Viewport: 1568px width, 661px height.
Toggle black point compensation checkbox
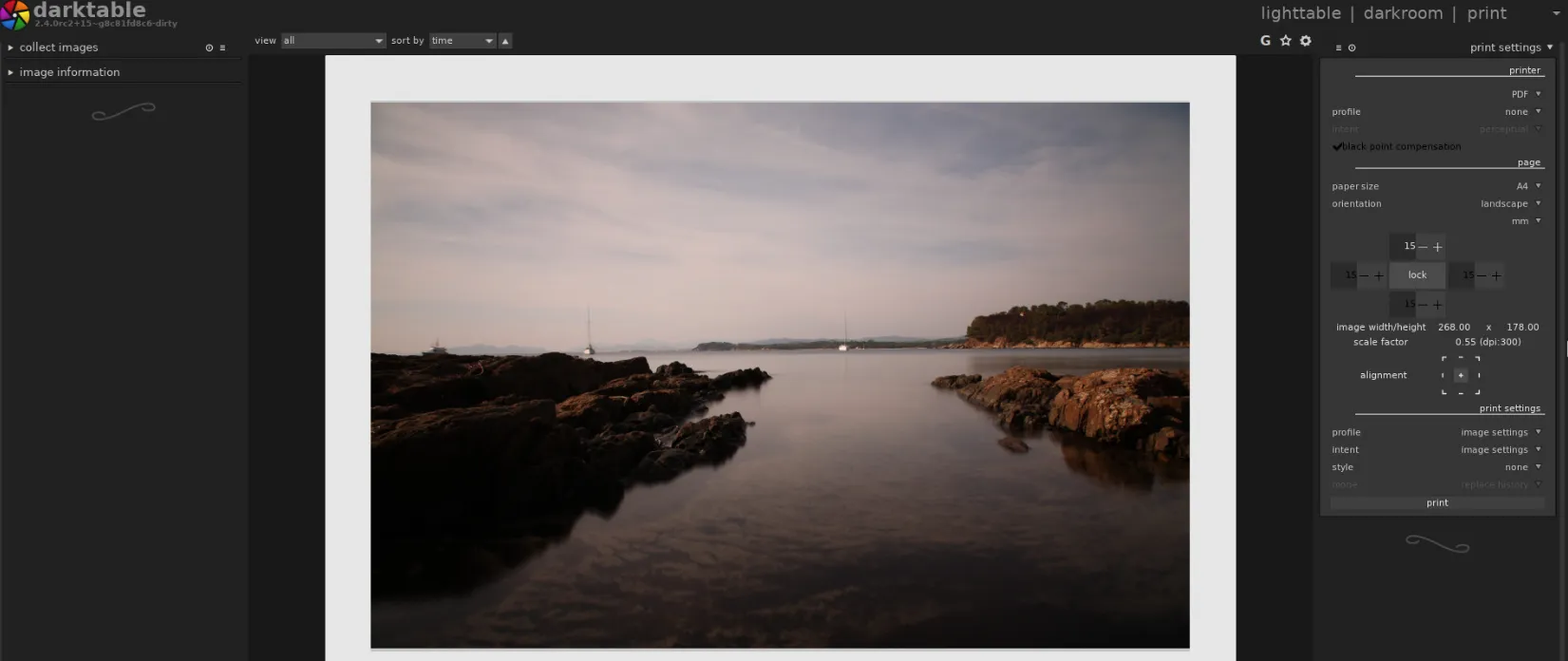coord(1337,146)
